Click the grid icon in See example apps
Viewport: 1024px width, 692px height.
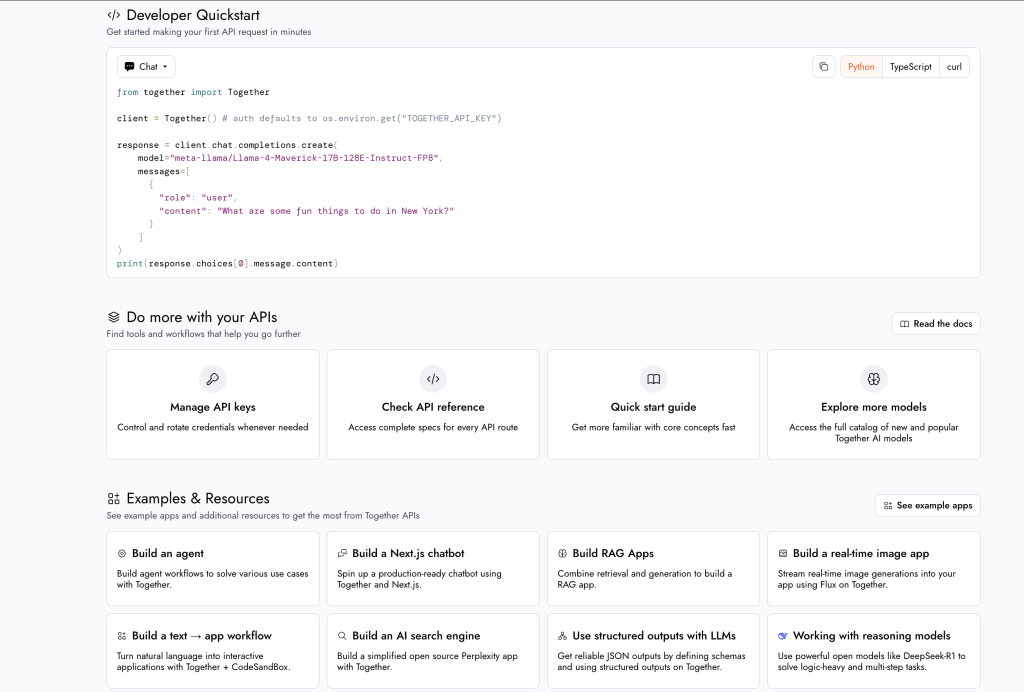coord(888,506)
